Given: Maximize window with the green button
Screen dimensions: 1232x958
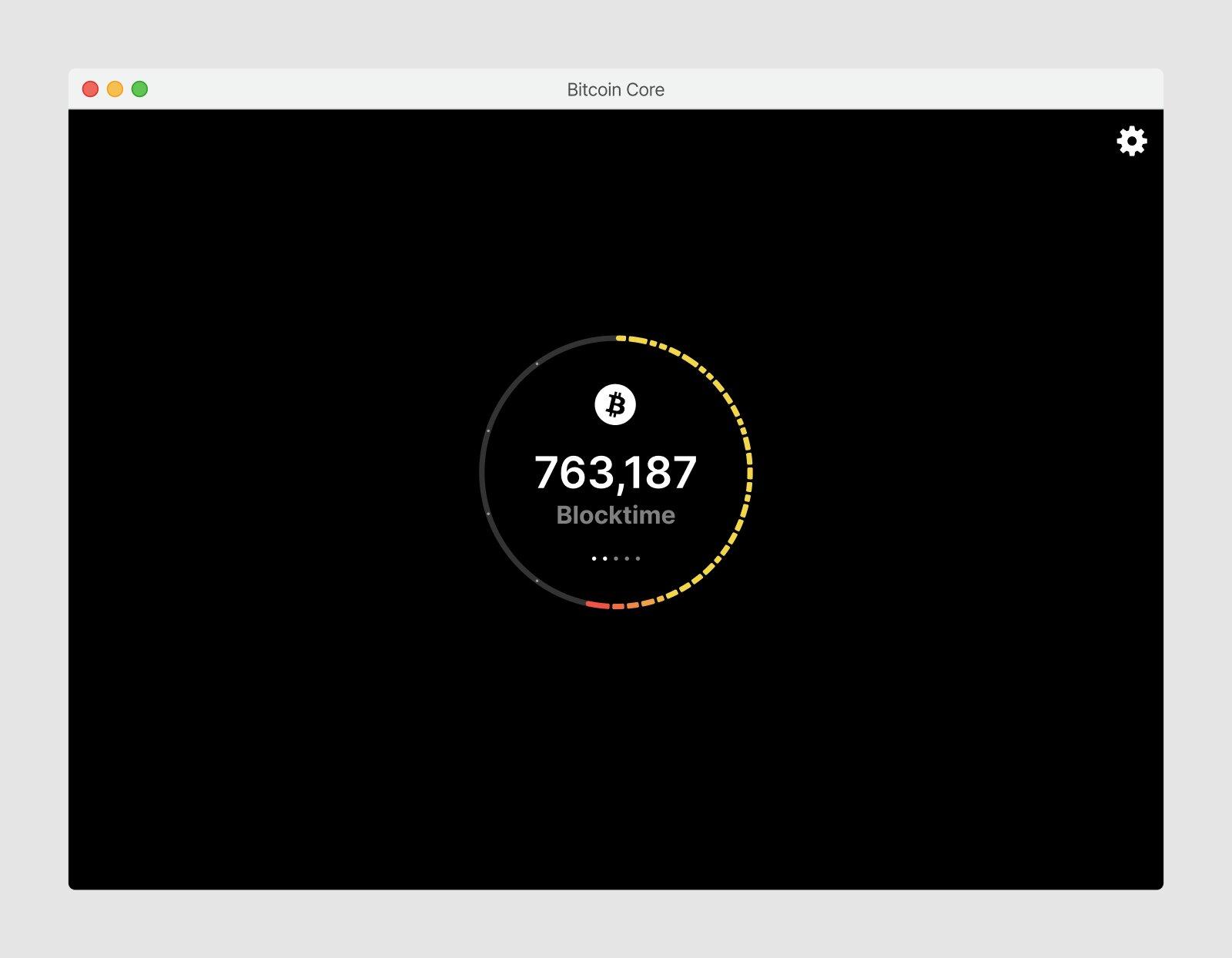Looking at the screenshot, I should [x=139, y=89].
